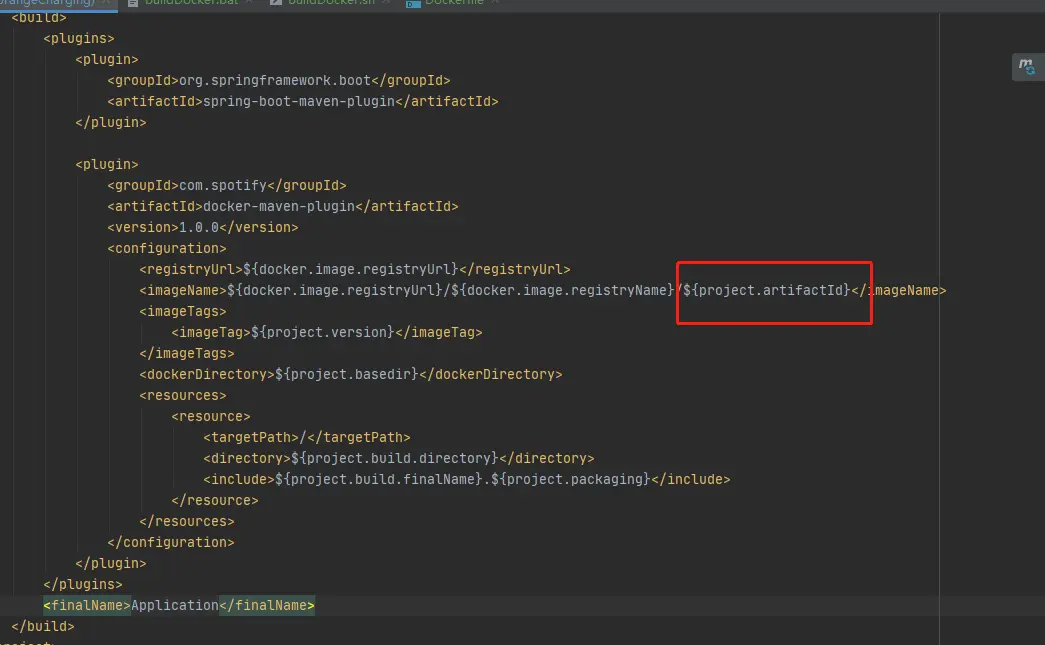Click the <imageName> opening tag
Viewport: 1045px width, 645px height.
[x=183, y=291]
